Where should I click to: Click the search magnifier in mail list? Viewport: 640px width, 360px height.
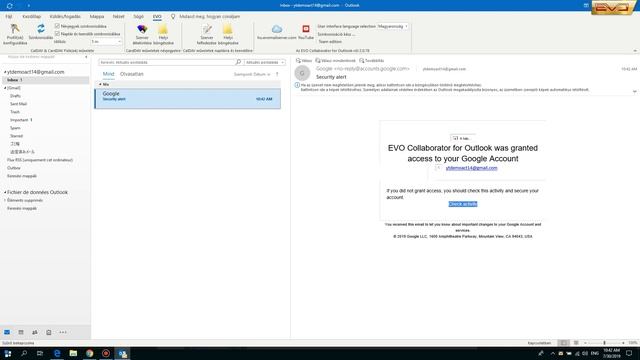click(x=238, y=62)
